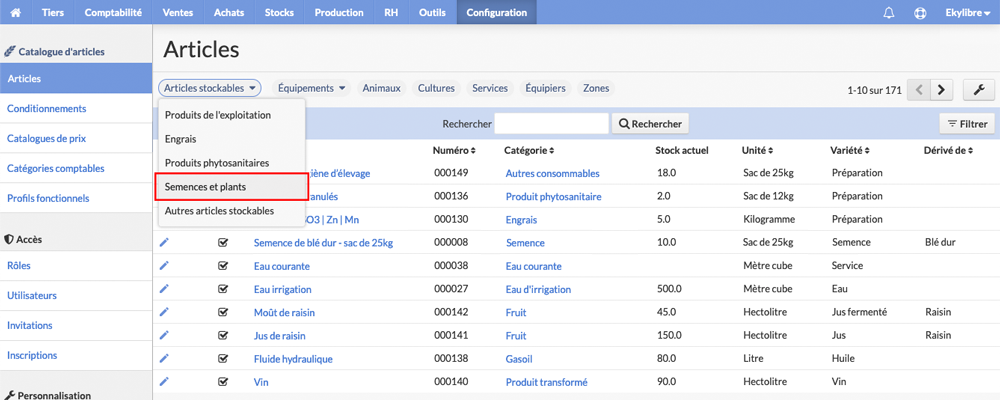The height and width of the screenshot is (400, 1000).
Task: Open the Production top menu
Action: (x=339, y=12)
